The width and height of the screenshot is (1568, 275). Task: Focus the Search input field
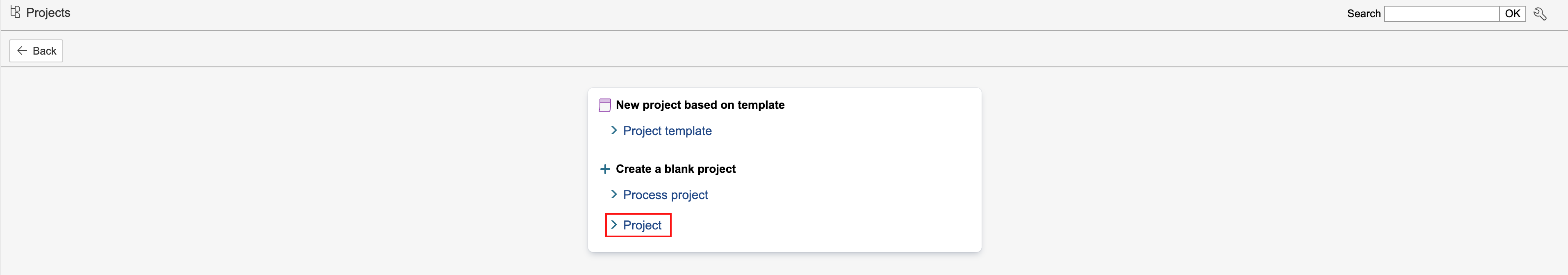(1441, 14)
